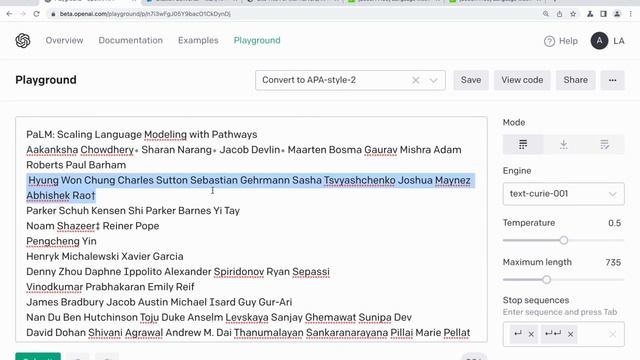
Task: Click the Help question mark icon
Action: click(549, 41)
